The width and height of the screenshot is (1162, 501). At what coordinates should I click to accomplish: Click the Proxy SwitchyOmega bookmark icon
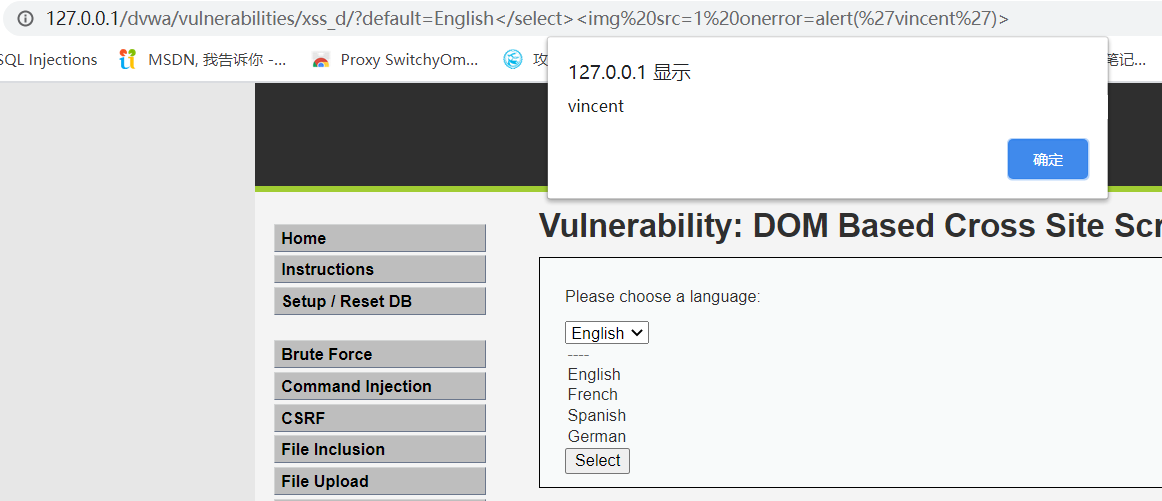pos(320,60)
